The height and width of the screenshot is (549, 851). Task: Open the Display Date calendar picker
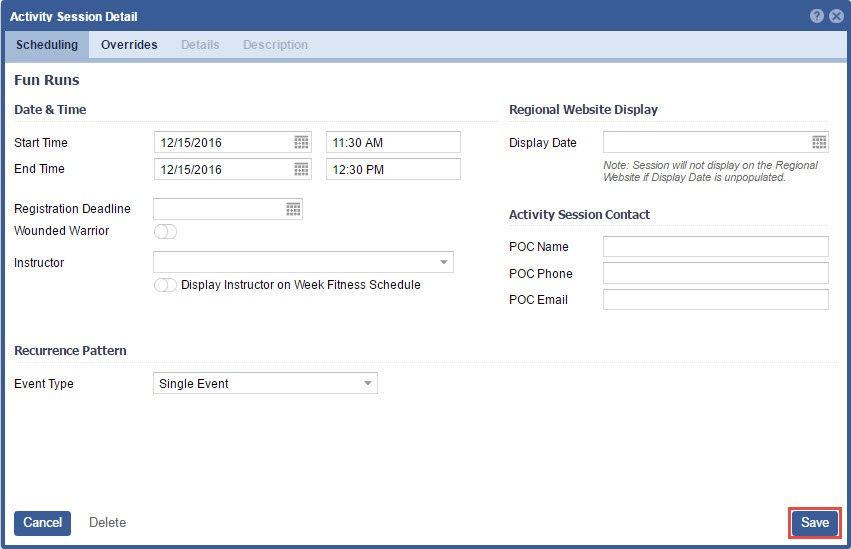(x=819, y=142)
